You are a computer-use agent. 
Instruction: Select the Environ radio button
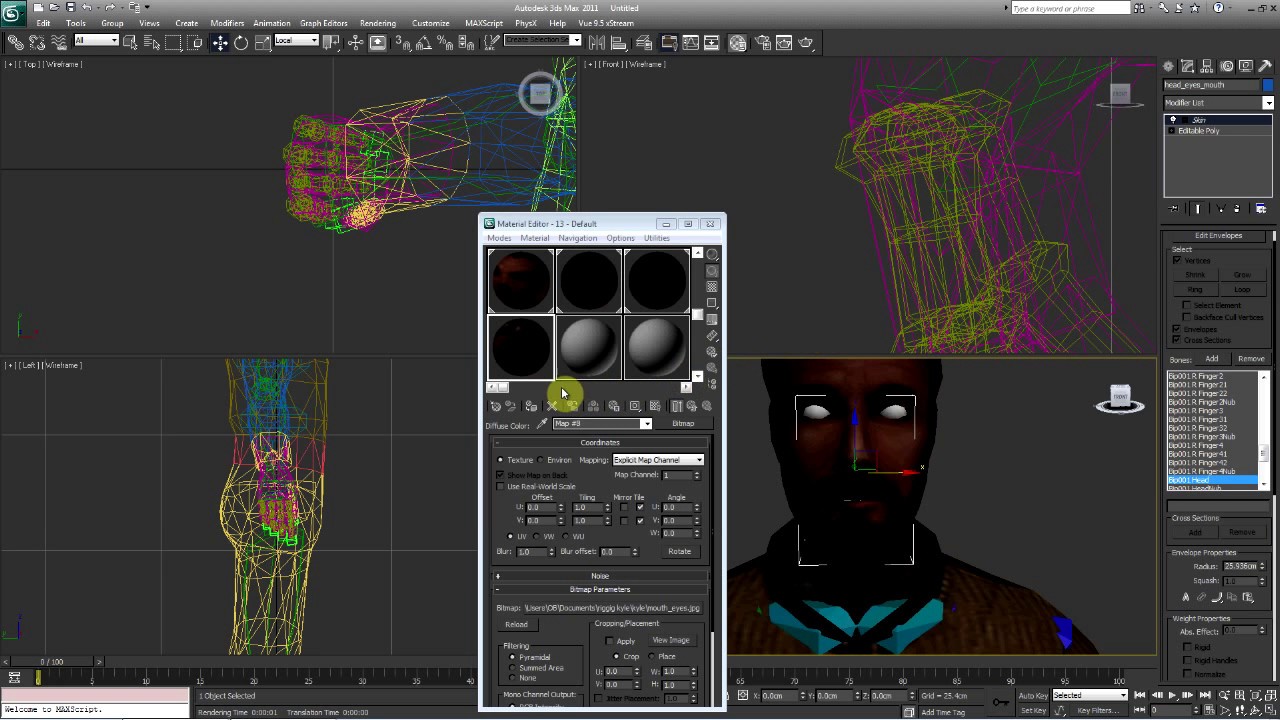(x=540, y=460)
